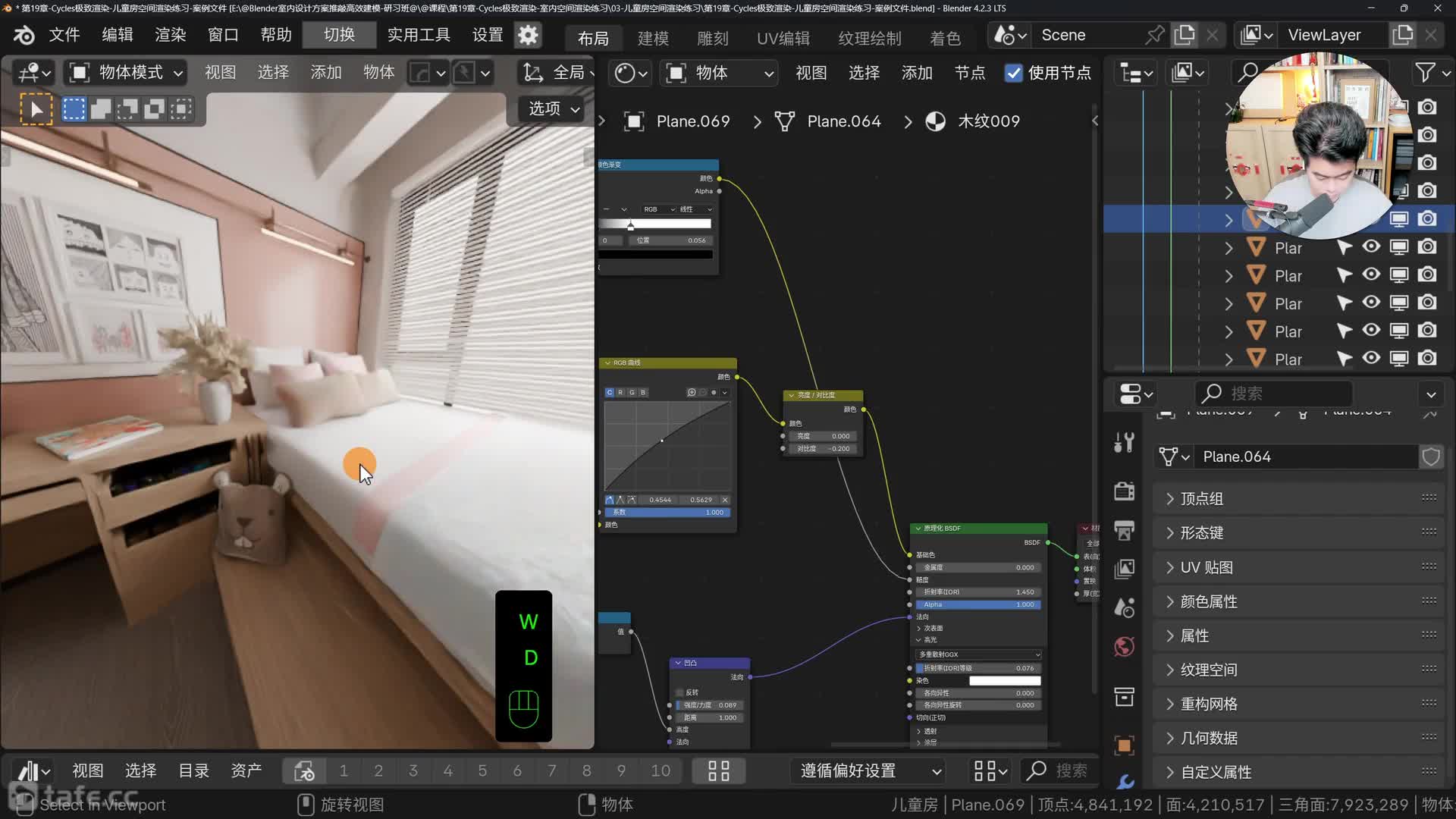Expand the Vertex Groups (顶点组) panel
This screenshot has width=1456, height=819.
point(1202,498)
